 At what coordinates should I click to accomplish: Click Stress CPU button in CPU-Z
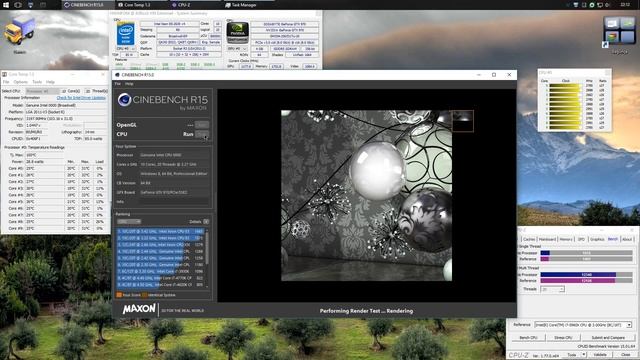(563, 338)
